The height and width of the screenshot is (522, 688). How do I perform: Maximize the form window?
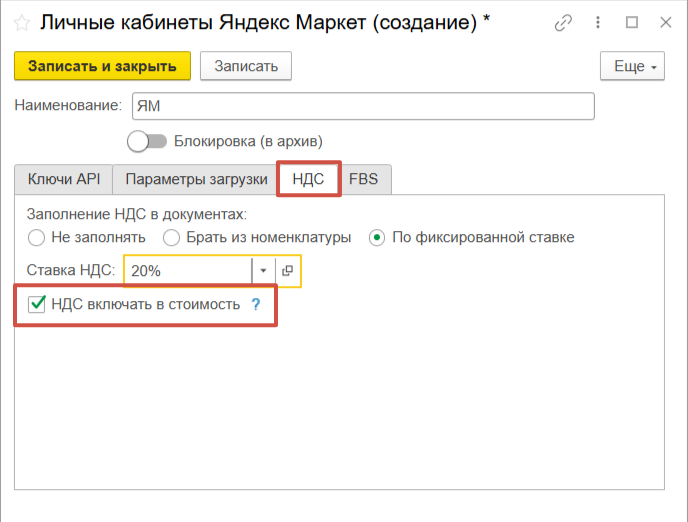(631, 22)
